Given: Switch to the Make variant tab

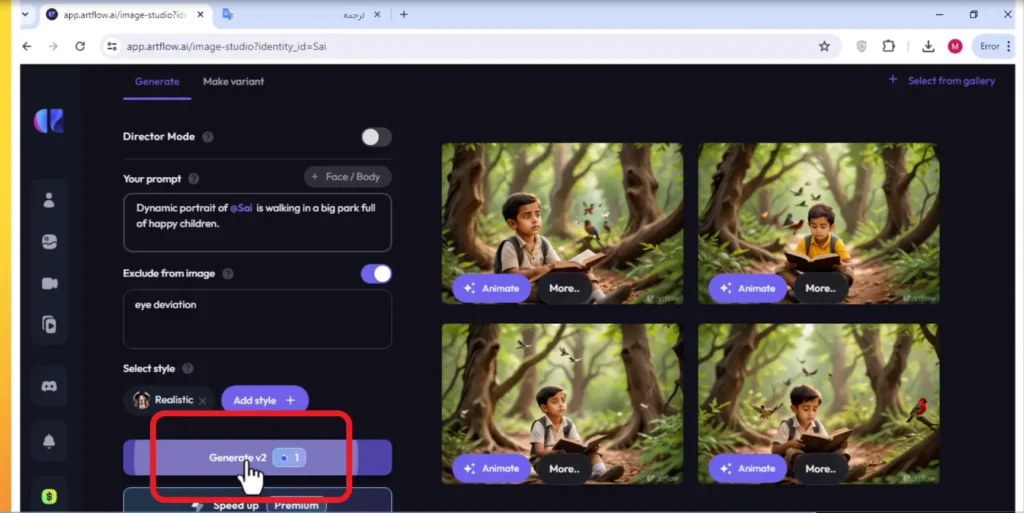Looking at the screenshot, I should pyautogui.click(x=233, y=82).
